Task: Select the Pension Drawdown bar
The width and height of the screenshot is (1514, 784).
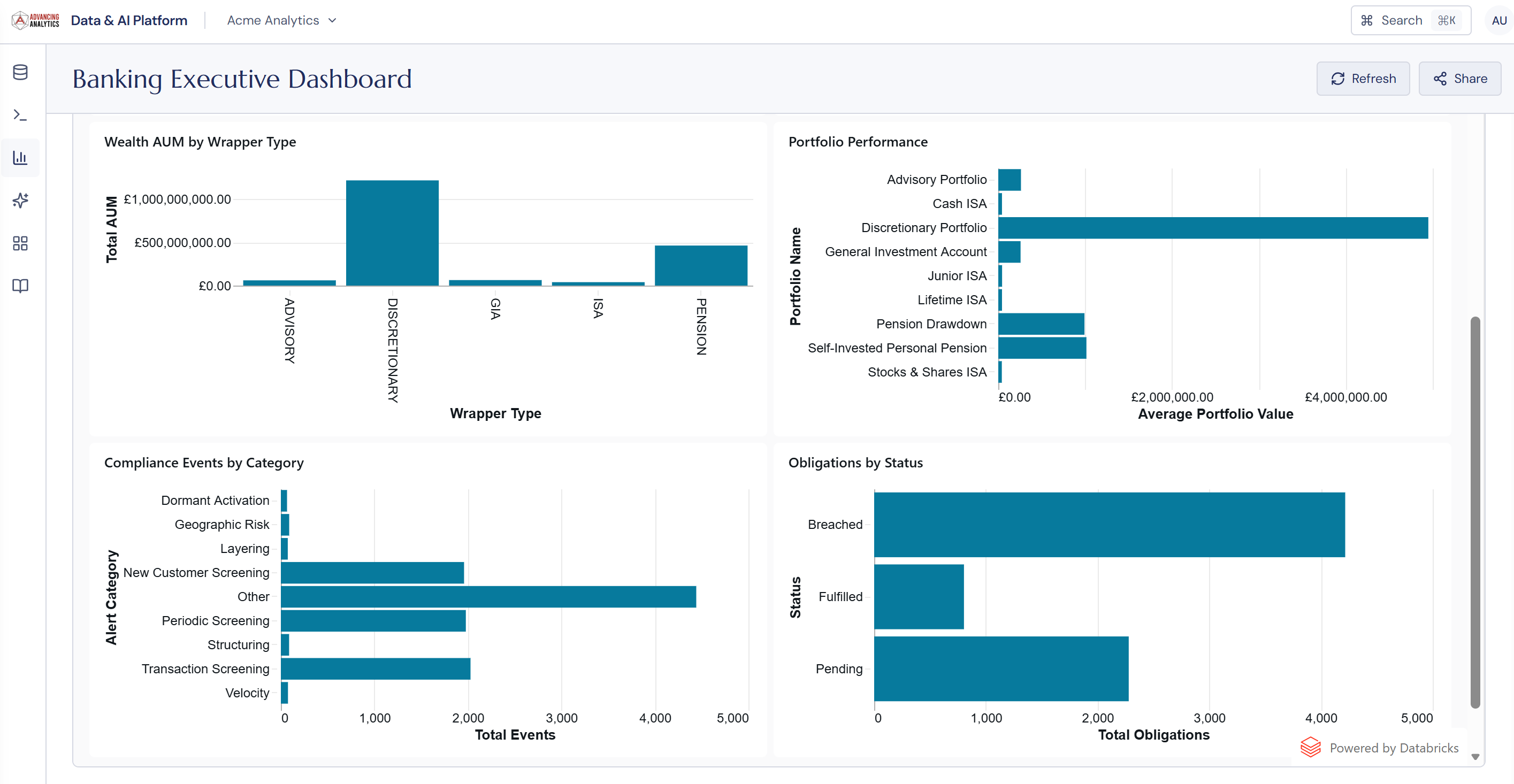Action: tap(1042, 324)
